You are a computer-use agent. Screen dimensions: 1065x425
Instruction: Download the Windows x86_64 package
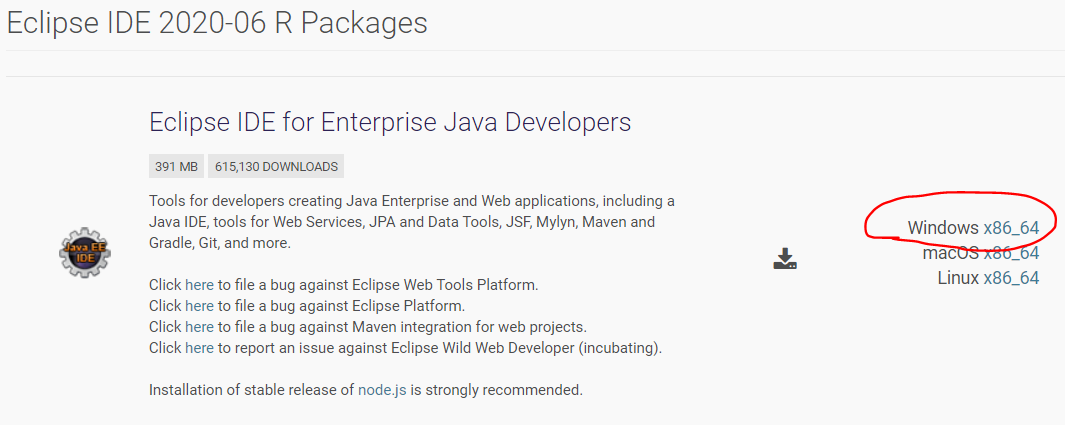(1011, 227)
